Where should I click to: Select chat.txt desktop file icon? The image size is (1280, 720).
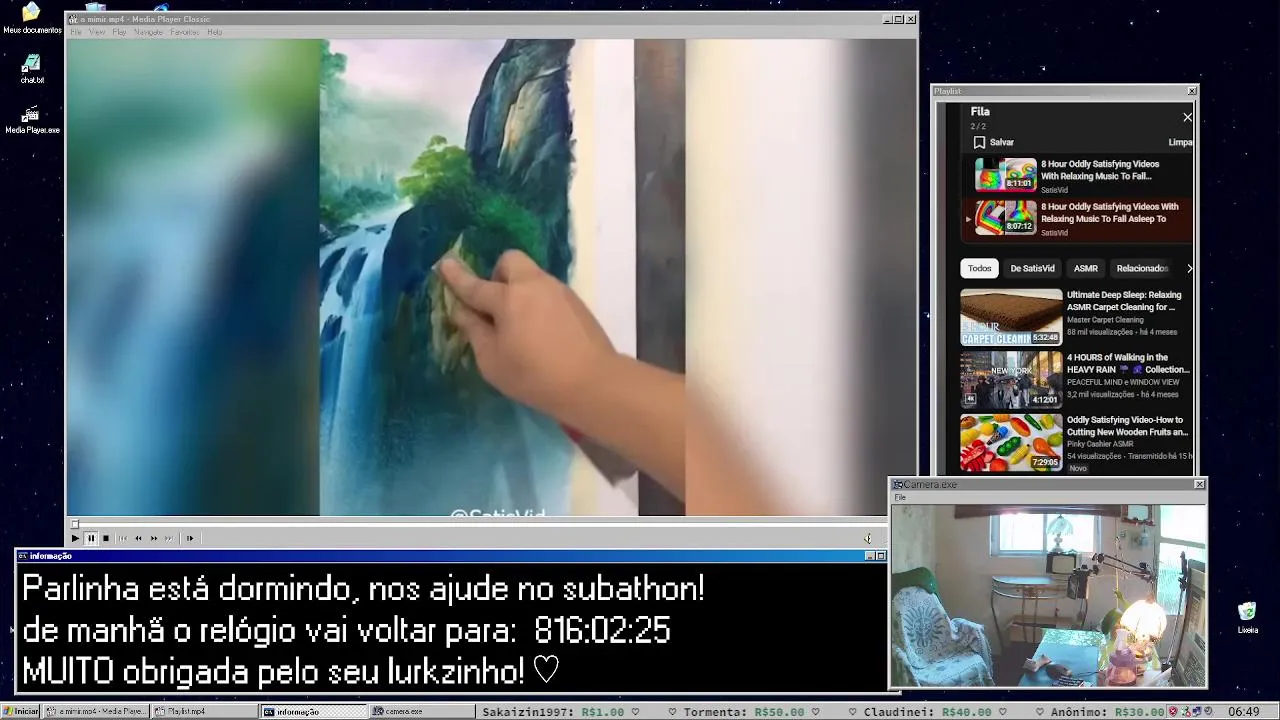click(32, 69)
